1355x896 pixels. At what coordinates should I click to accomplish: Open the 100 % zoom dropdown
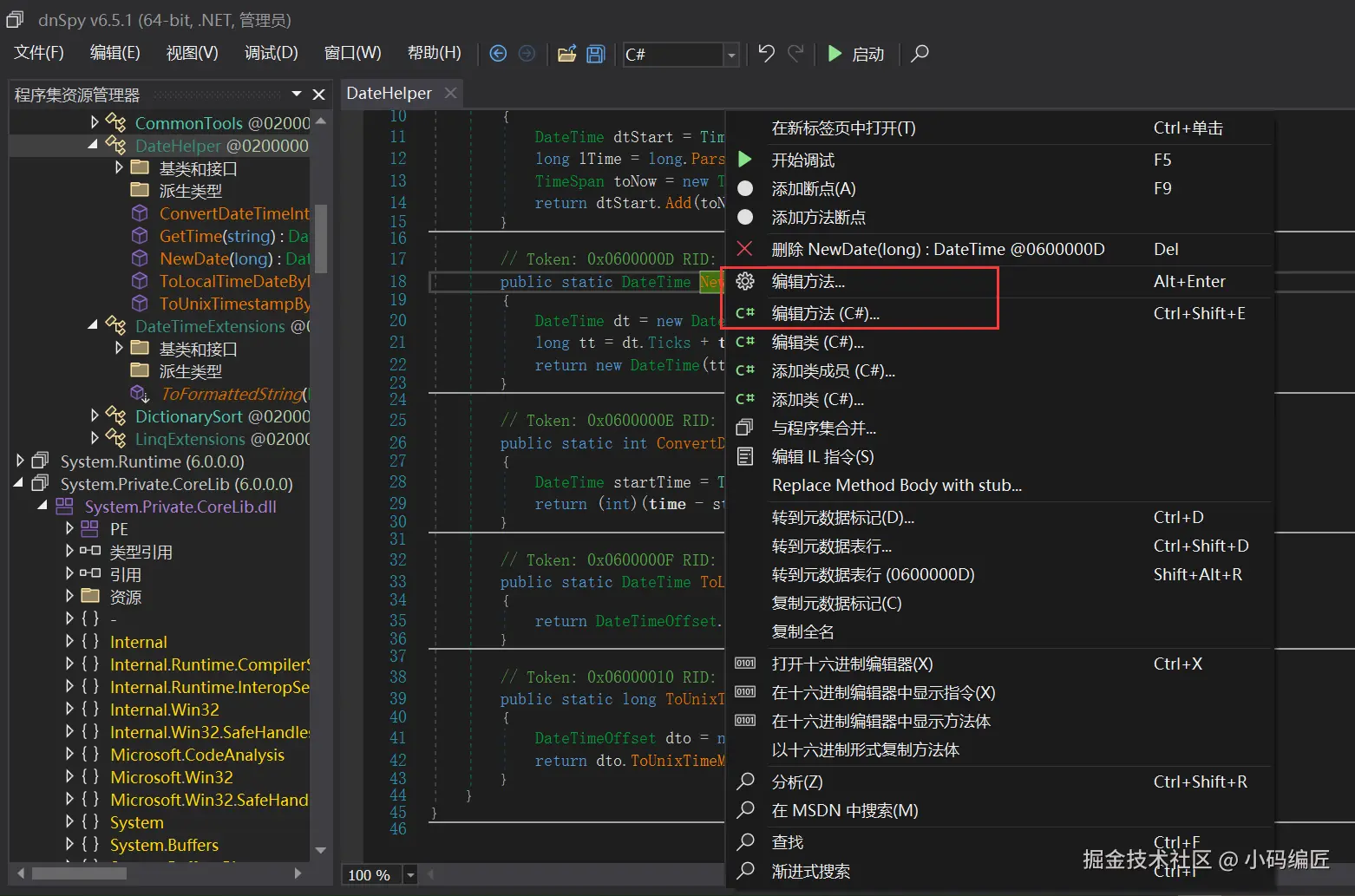(410, 875)
